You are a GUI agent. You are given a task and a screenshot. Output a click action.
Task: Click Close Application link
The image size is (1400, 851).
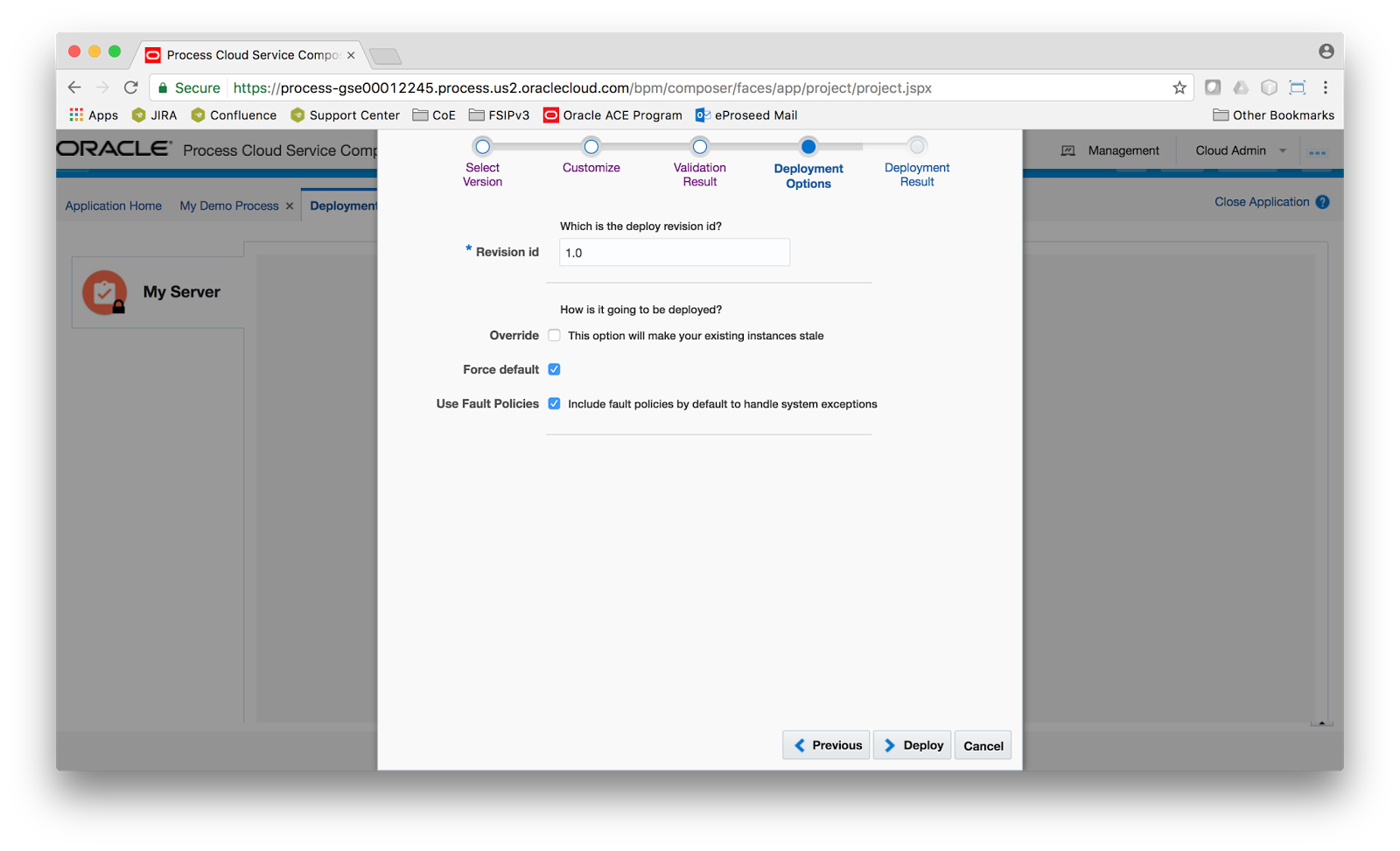[x=1262, y=202]
